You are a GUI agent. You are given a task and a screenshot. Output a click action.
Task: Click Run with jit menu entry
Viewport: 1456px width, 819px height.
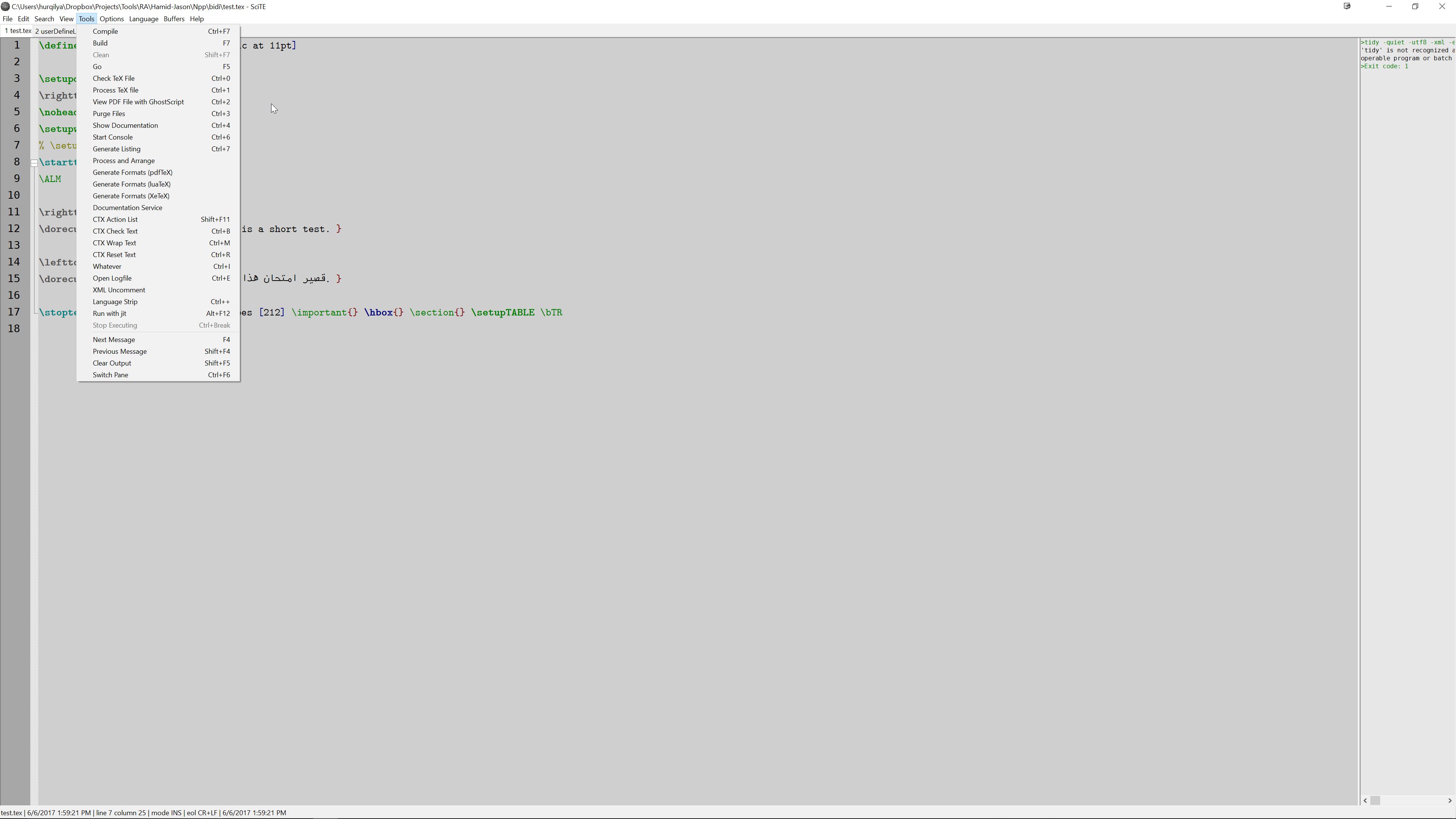click(109, 313)
